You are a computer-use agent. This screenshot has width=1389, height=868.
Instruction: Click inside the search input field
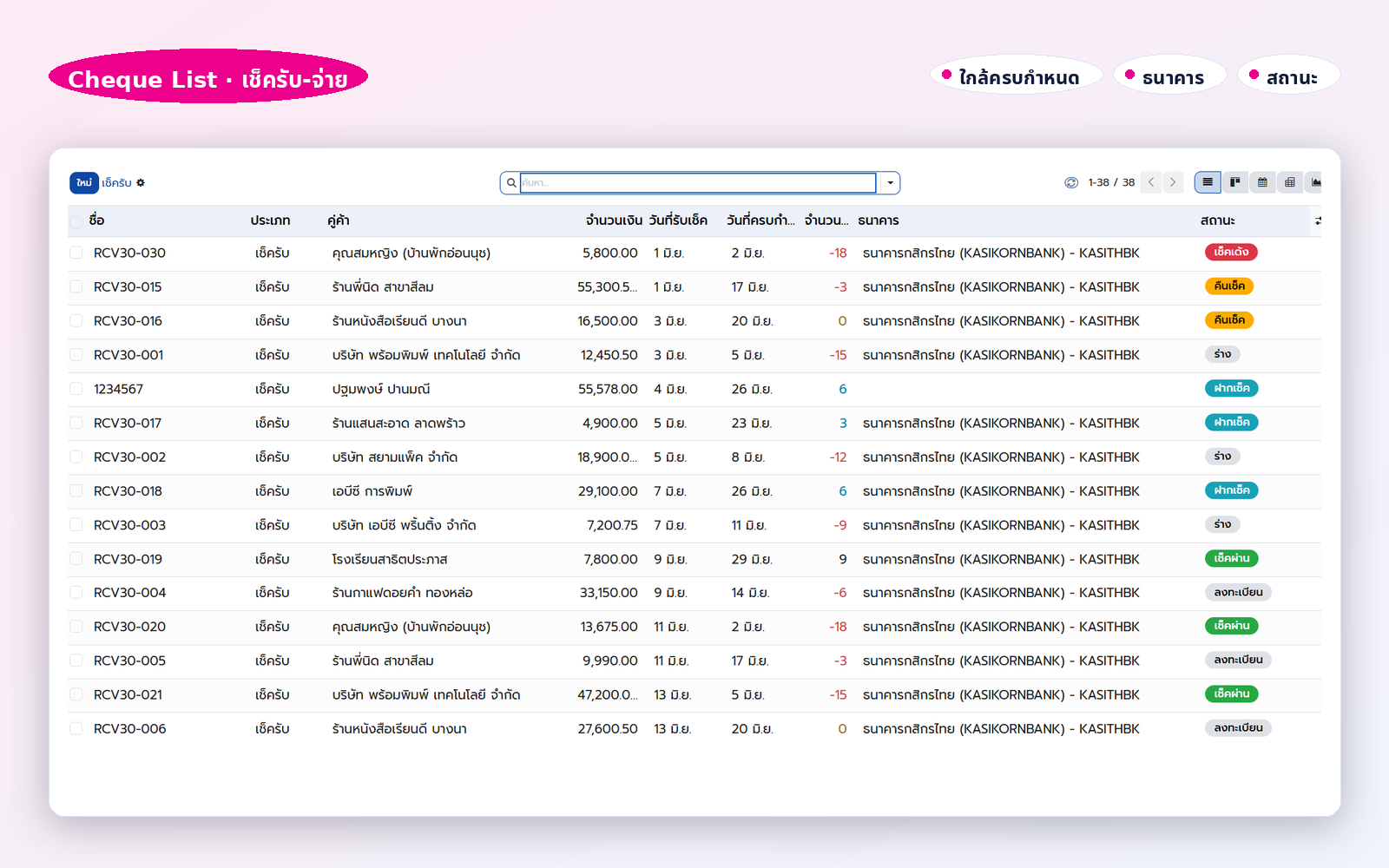coord(698,183)
